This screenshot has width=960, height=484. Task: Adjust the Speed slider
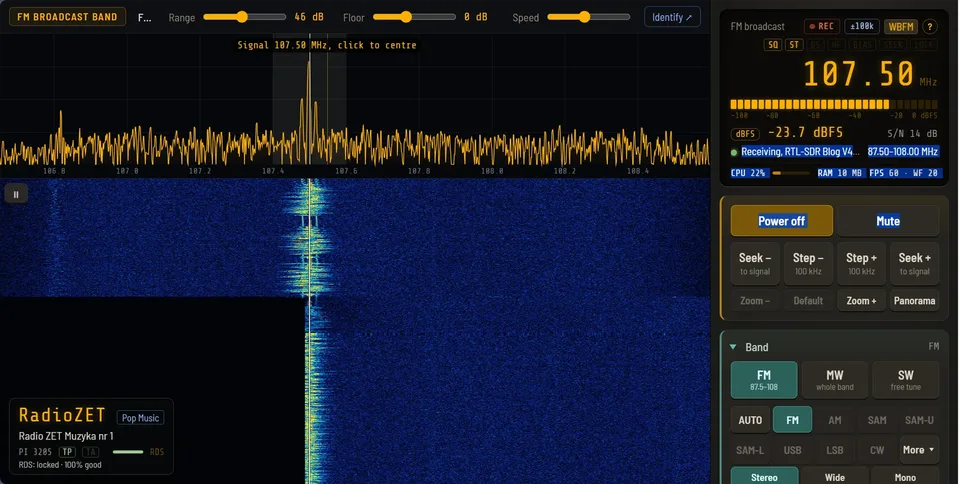click(x=589, y=17)
